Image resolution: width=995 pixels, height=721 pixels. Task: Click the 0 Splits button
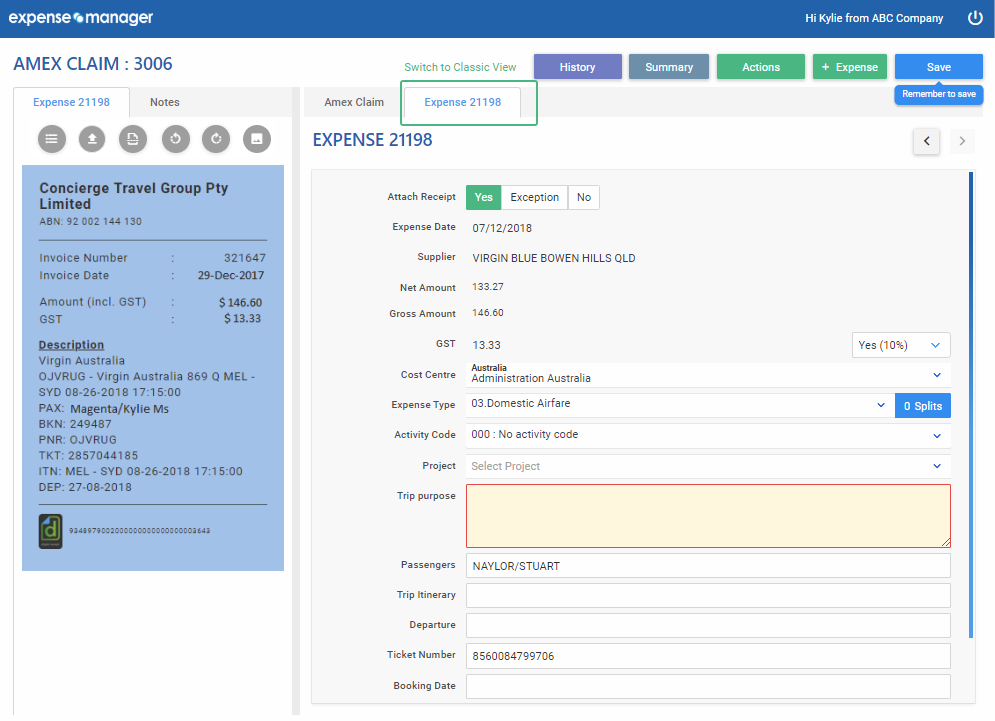point(923,406)
